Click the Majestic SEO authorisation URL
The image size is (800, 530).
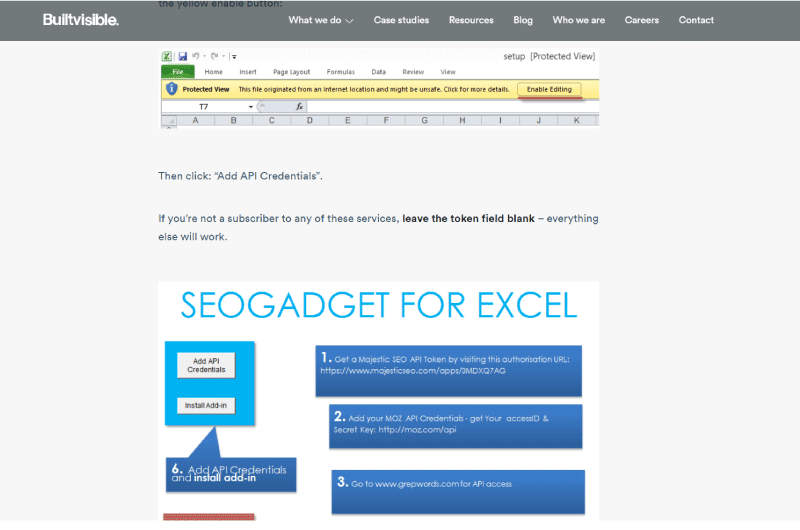pos(413,371)
